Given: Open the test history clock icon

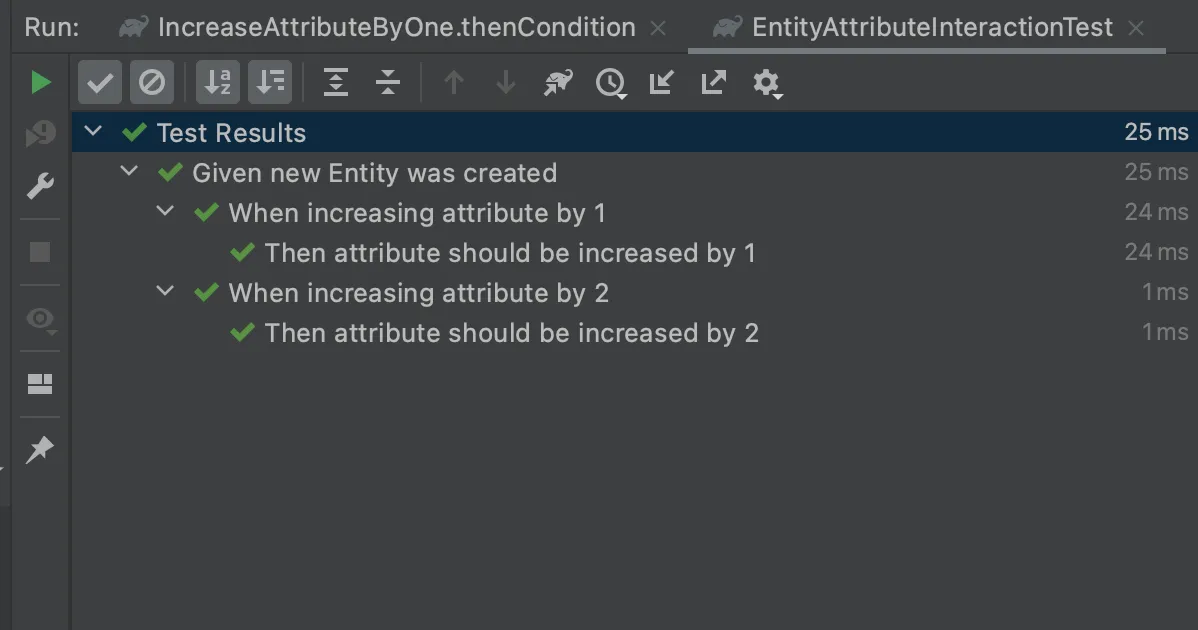Looking at the screenshot, I should point(610,83).
